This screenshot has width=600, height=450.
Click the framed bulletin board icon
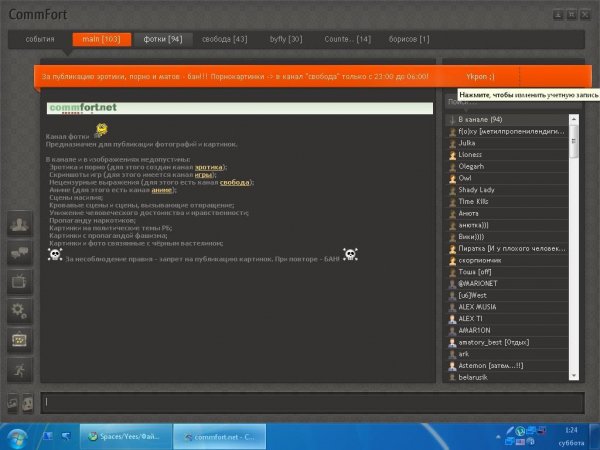click(x=20, y=340)
